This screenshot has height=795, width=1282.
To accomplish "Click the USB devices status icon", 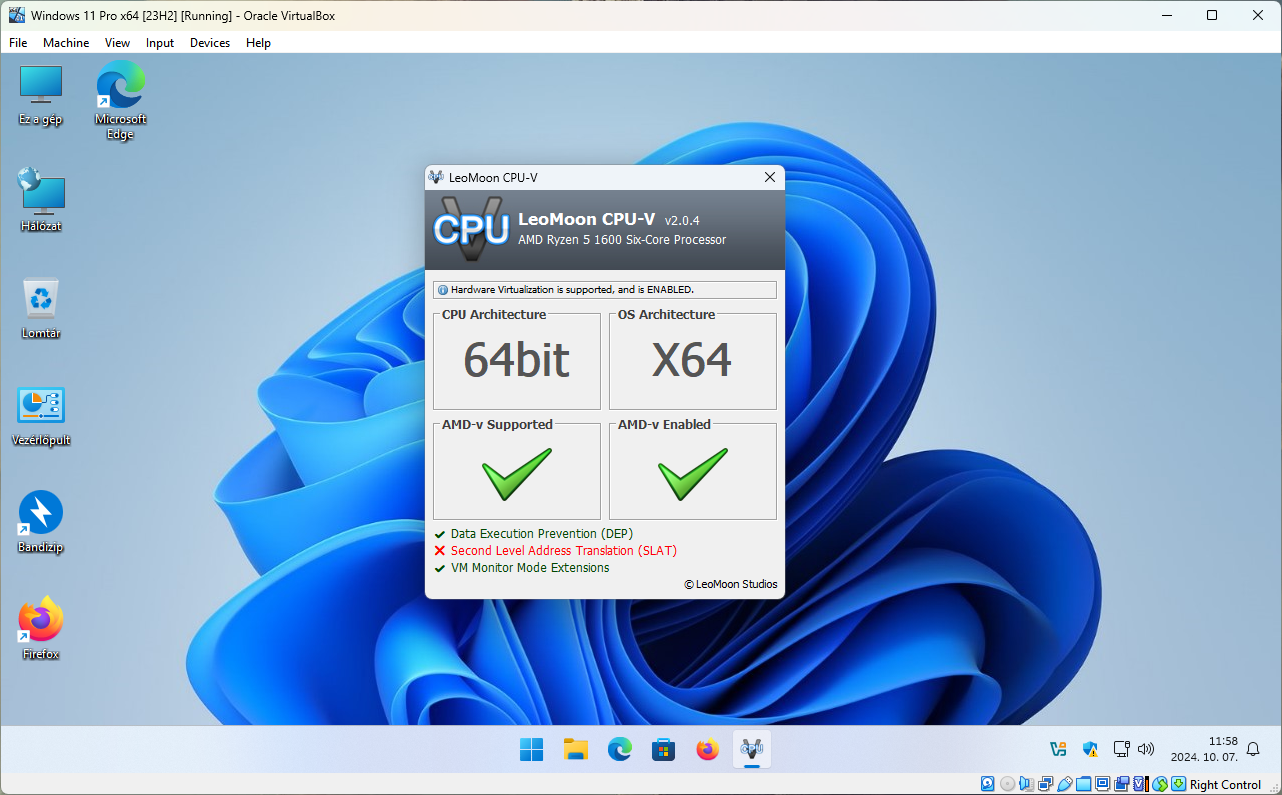I will click(1065, 784).
